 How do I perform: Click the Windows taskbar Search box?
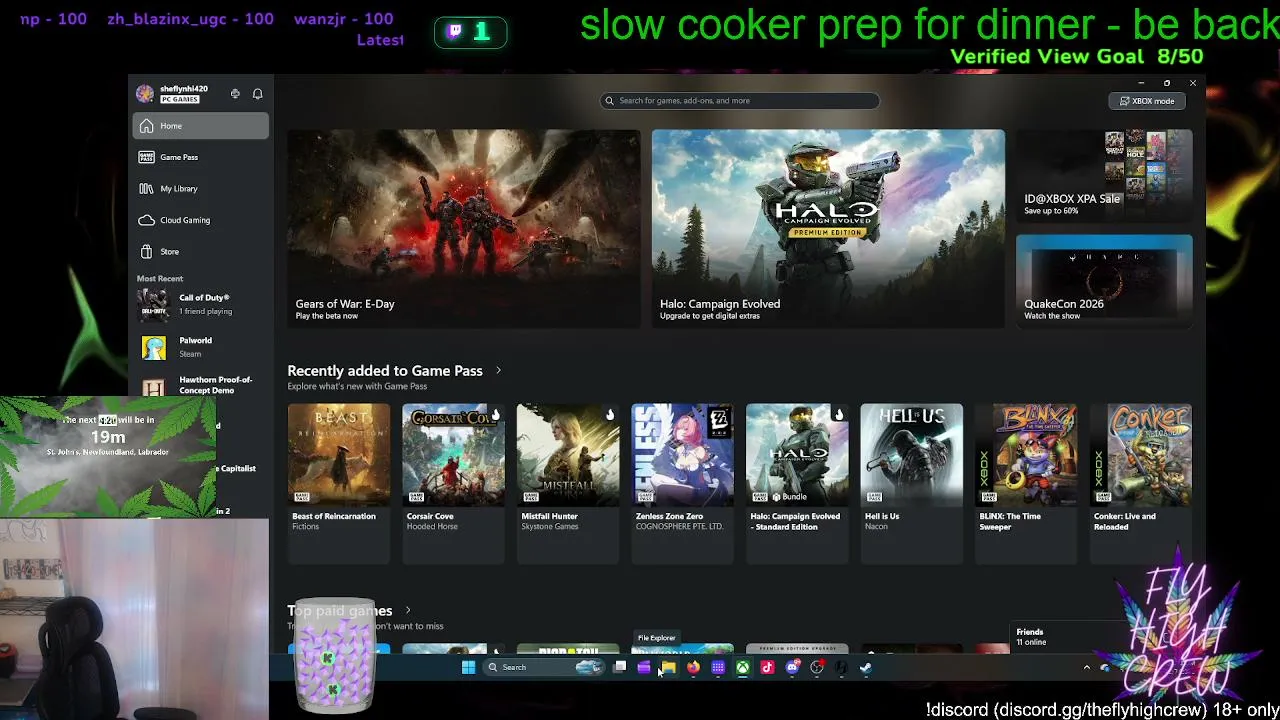[x=543, y=668]
